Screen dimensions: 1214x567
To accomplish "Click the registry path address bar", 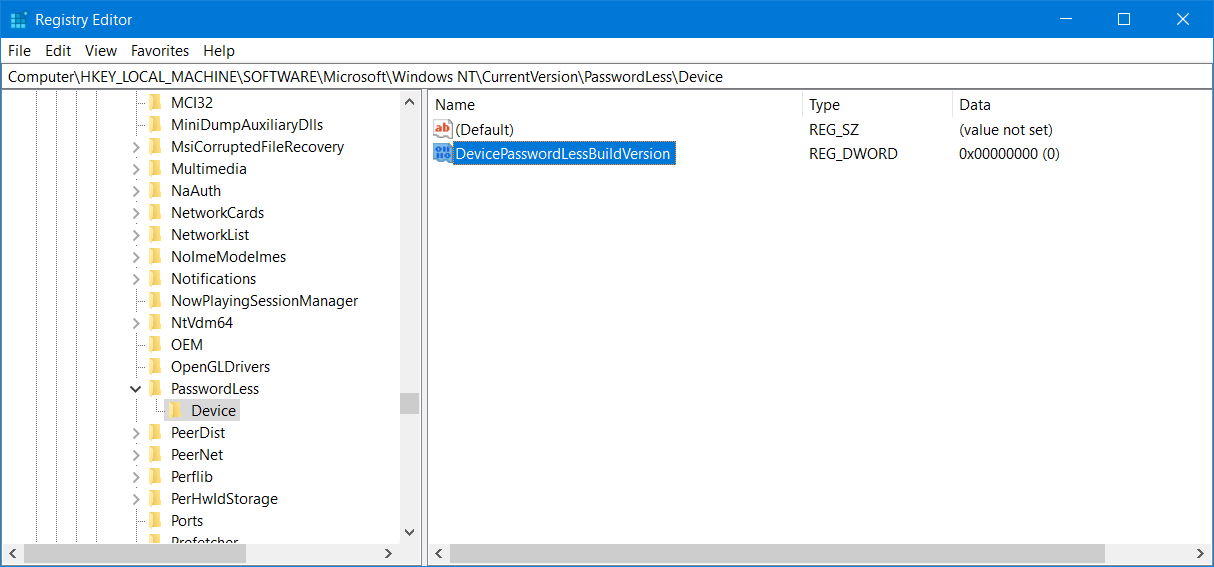I will point(600,77).
